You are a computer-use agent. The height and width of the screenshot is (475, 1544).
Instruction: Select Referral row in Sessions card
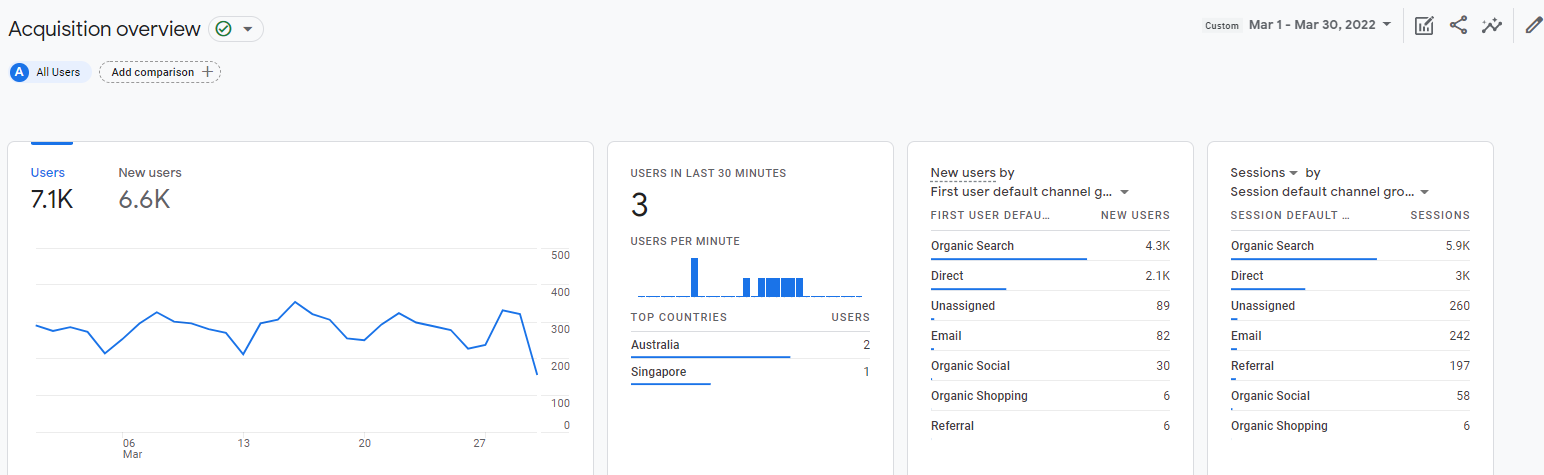pyautogui.click(x=1252, y=366)
